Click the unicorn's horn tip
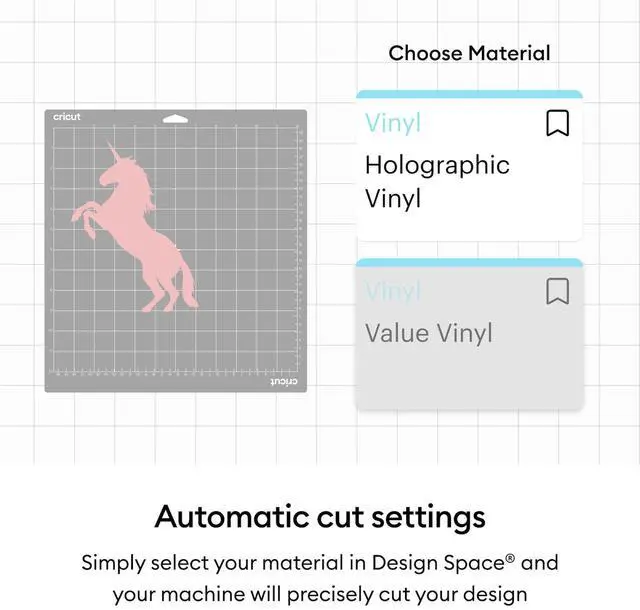Viewport: 640px width, 610px height. pyautogui.click(x=109, y=143)
